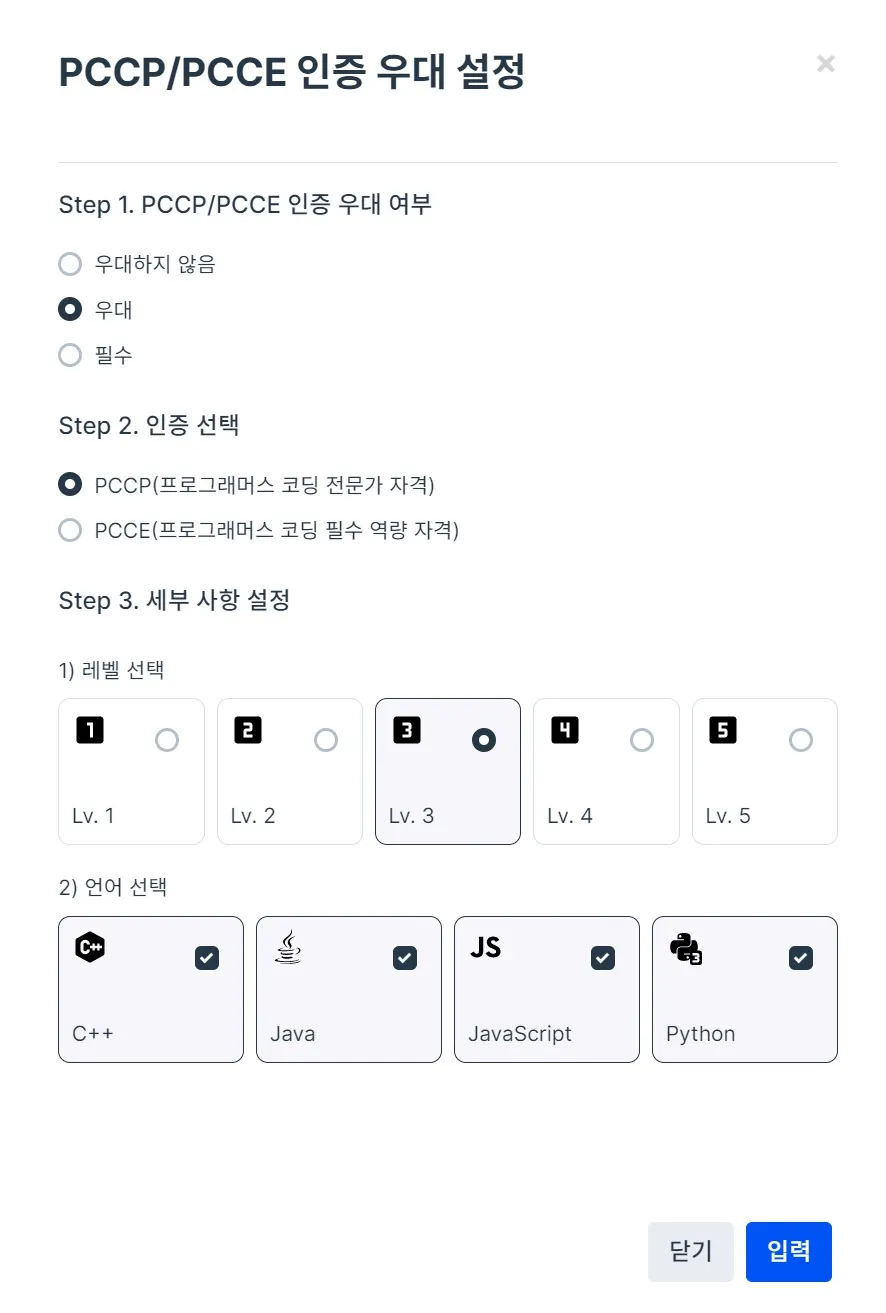Click the Java coffee cup icon
Viewport: 886px width, 1313px height.
pyautogui.click(x=288, y=946)
